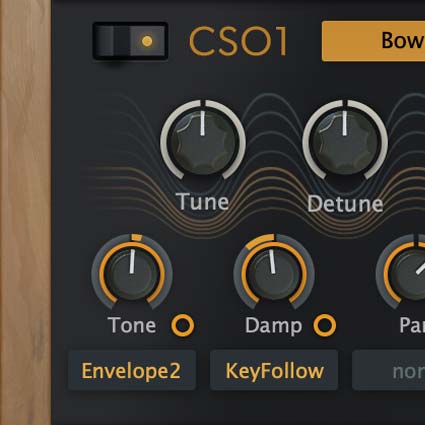The image size is (425, 425).
Task: Click the orange indicator light on switch
Action: [x=147, y=41]
